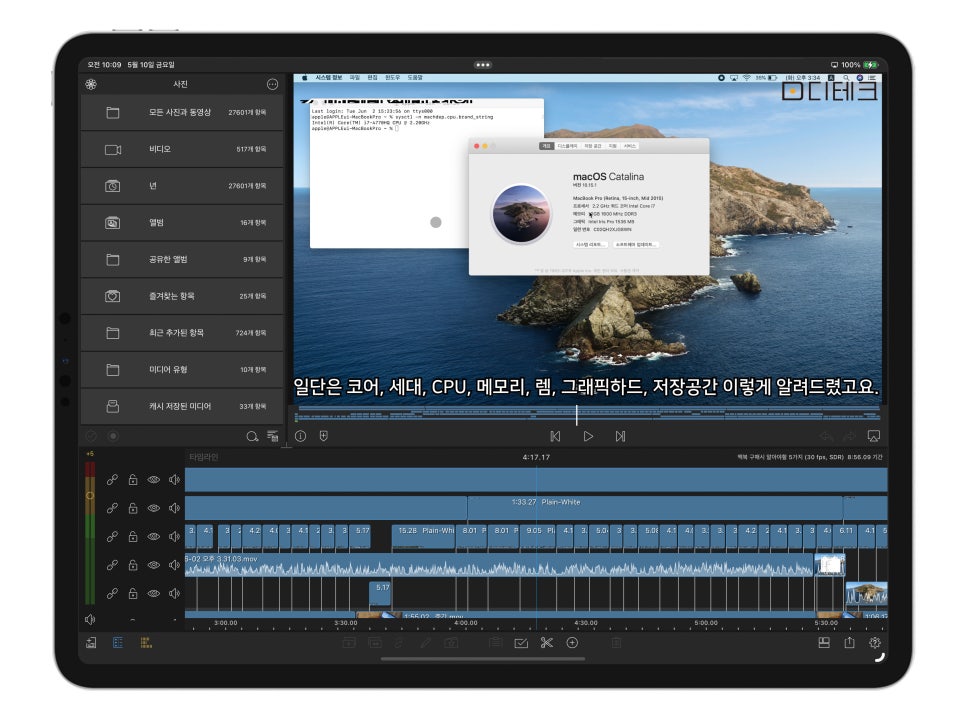
Task: Click the timeline ruler at 3:30.00
Action: (x=345, y=623)
